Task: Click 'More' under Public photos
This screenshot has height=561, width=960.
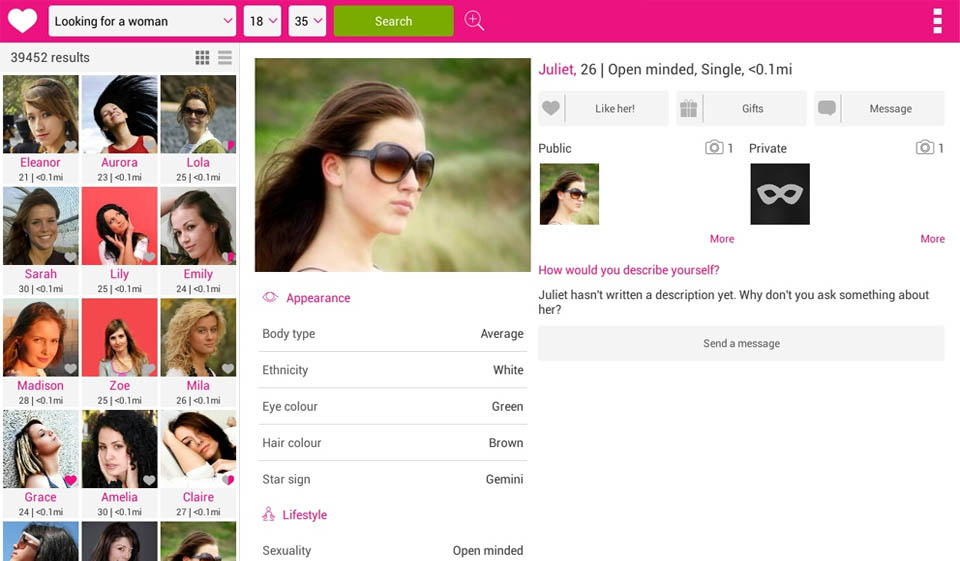Action: 721,239
